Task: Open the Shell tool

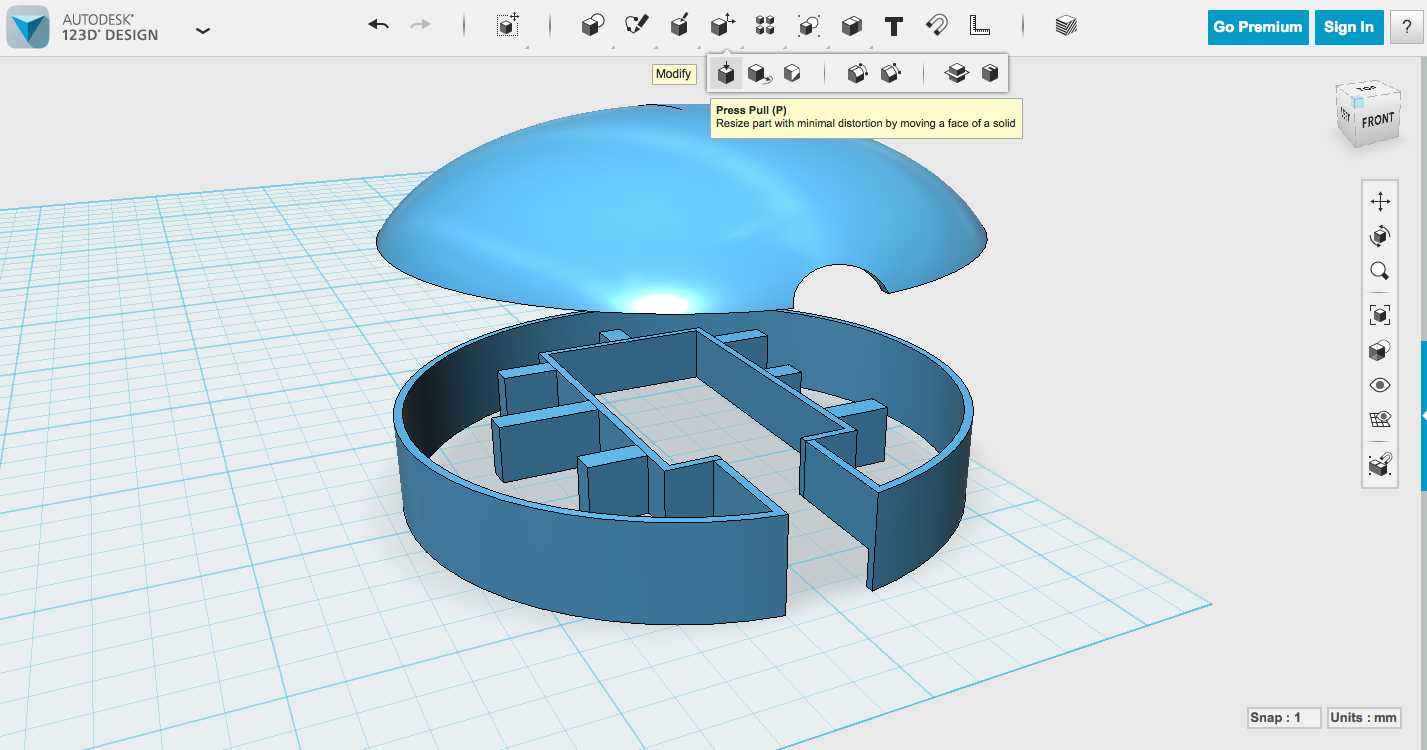Action: click(x=989, y=73)
